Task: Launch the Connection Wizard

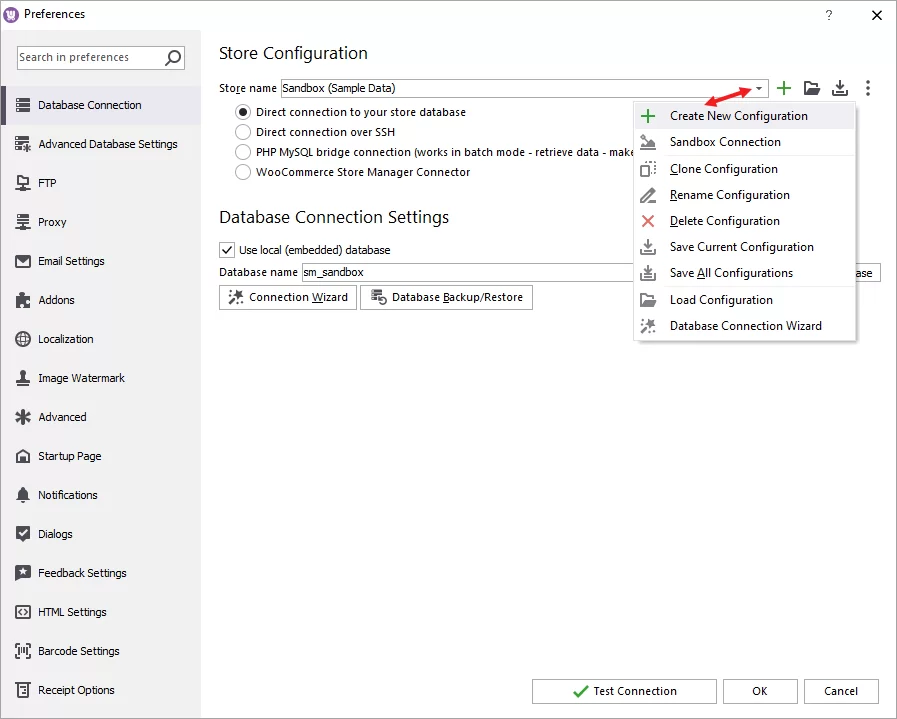Action: pyautogui.click(x=287, y=297)
